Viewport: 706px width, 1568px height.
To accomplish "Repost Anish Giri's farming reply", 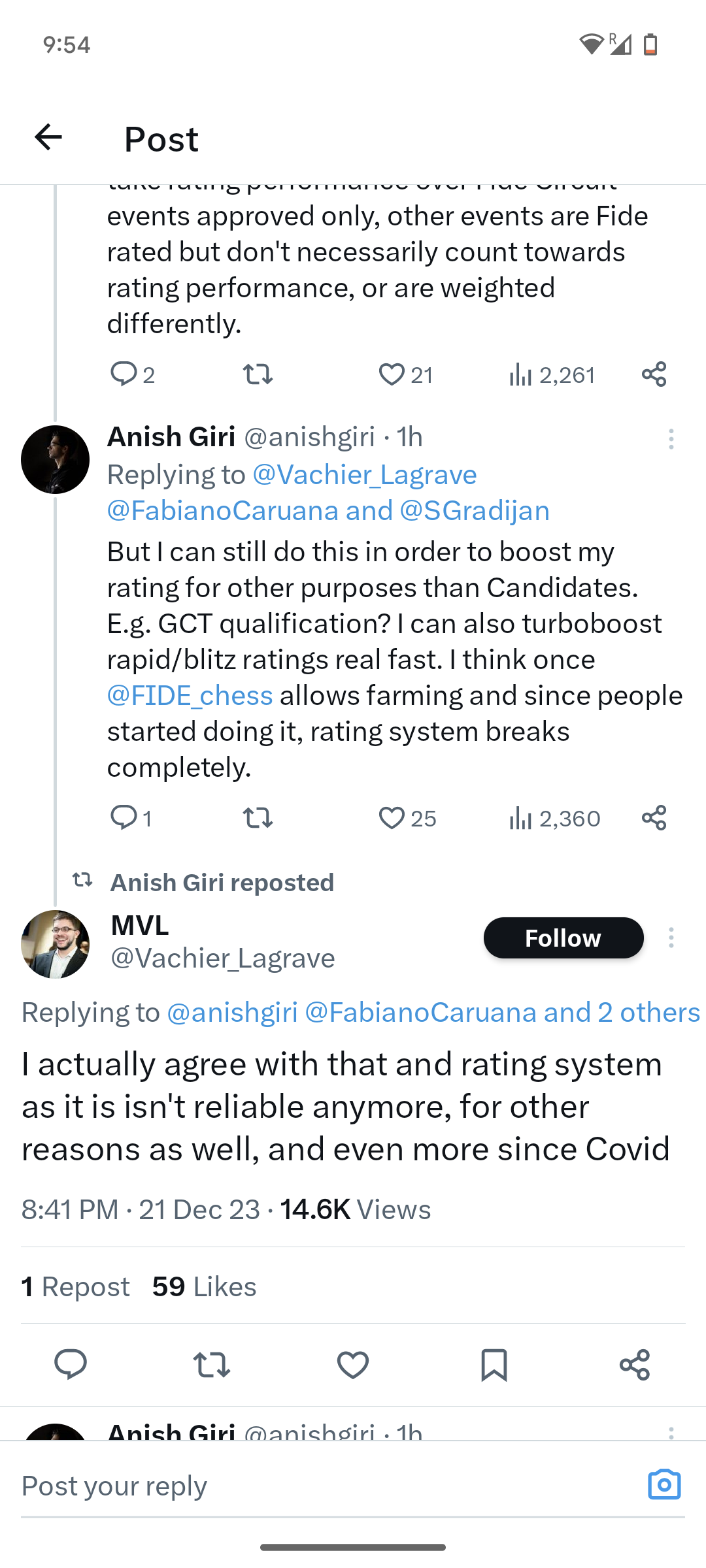I will pyautogui.click(x=258, y=818).
